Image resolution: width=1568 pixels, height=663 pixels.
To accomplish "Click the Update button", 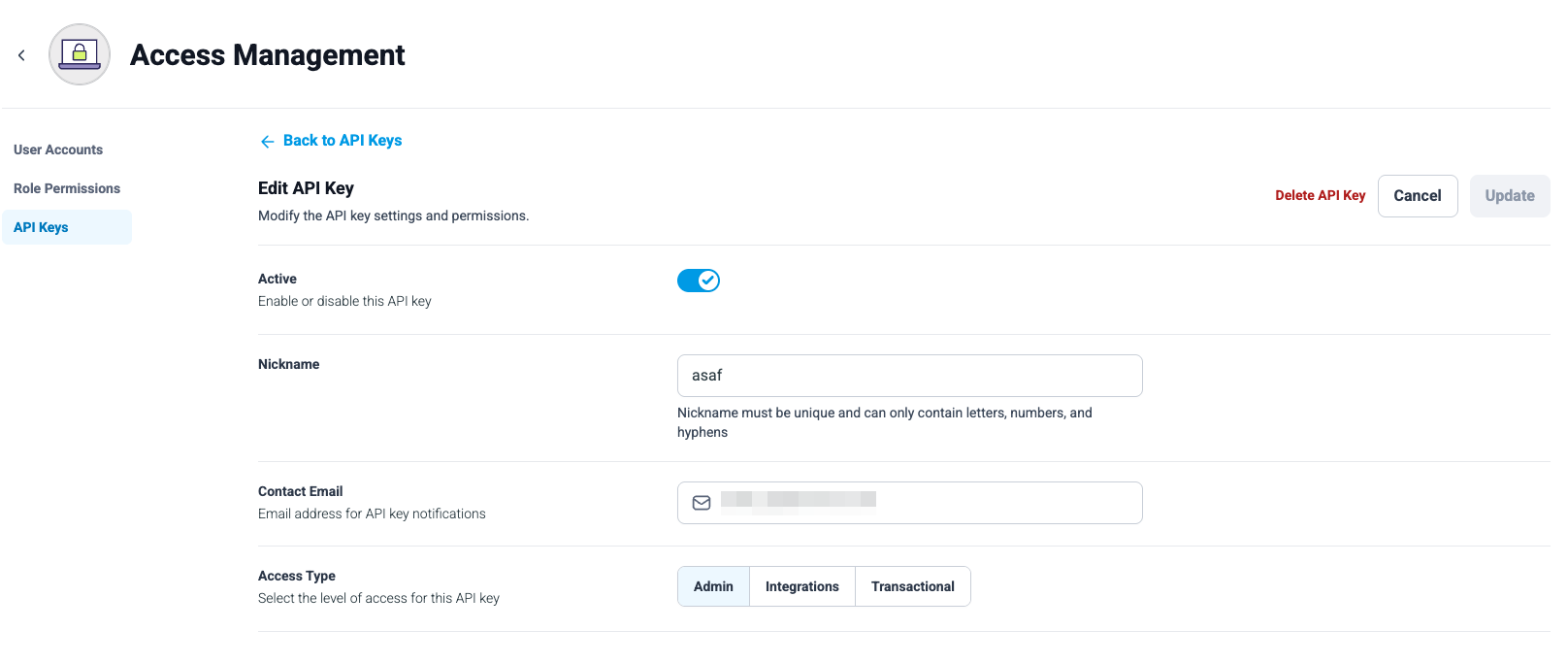I will 1510,196.
